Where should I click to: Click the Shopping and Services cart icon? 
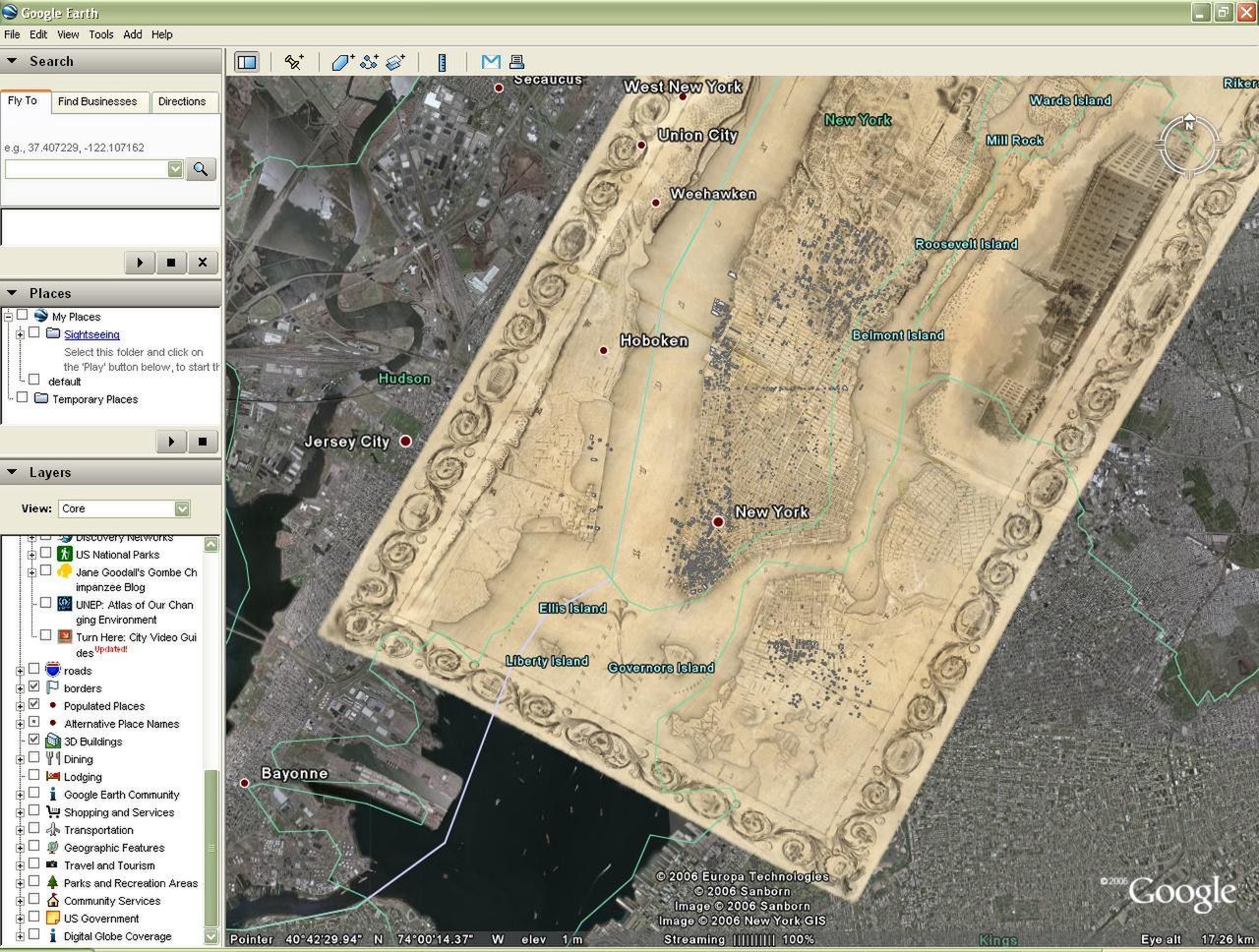(x=53, y=811)
